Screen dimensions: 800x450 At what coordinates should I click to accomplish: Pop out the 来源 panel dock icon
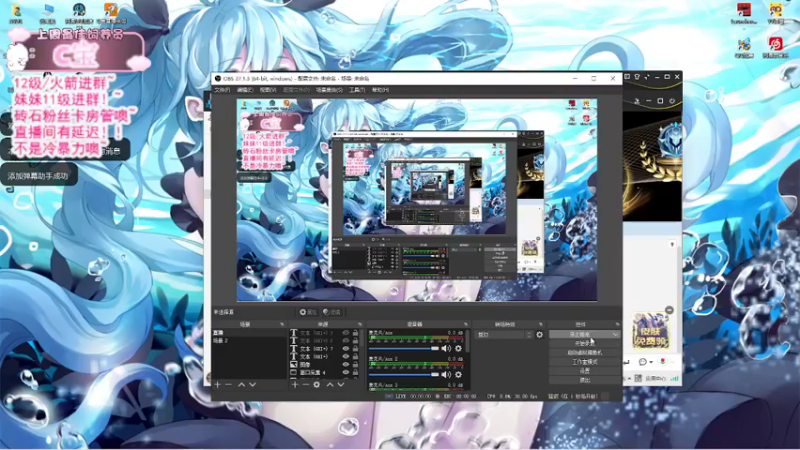[x=360, y=324]
